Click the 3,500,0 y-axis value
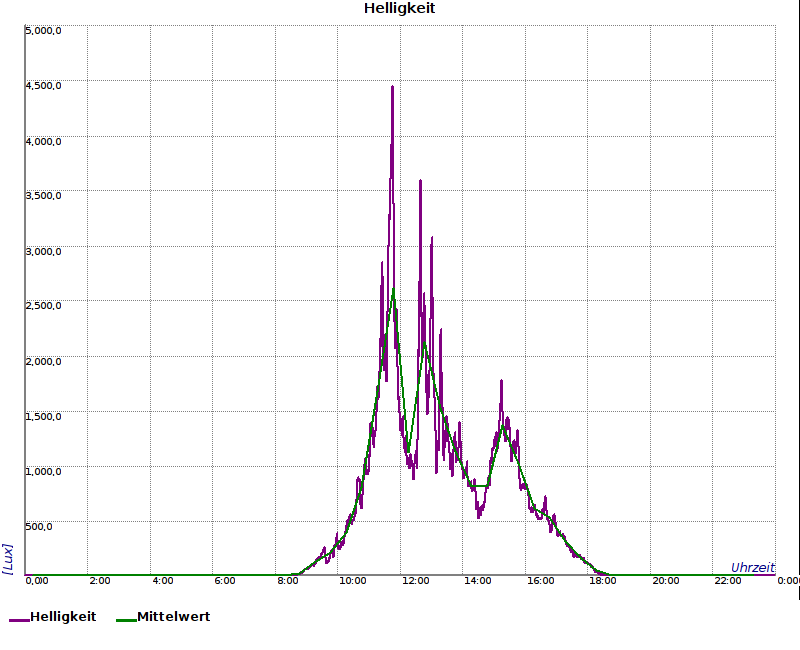 (x=43, y=196)
